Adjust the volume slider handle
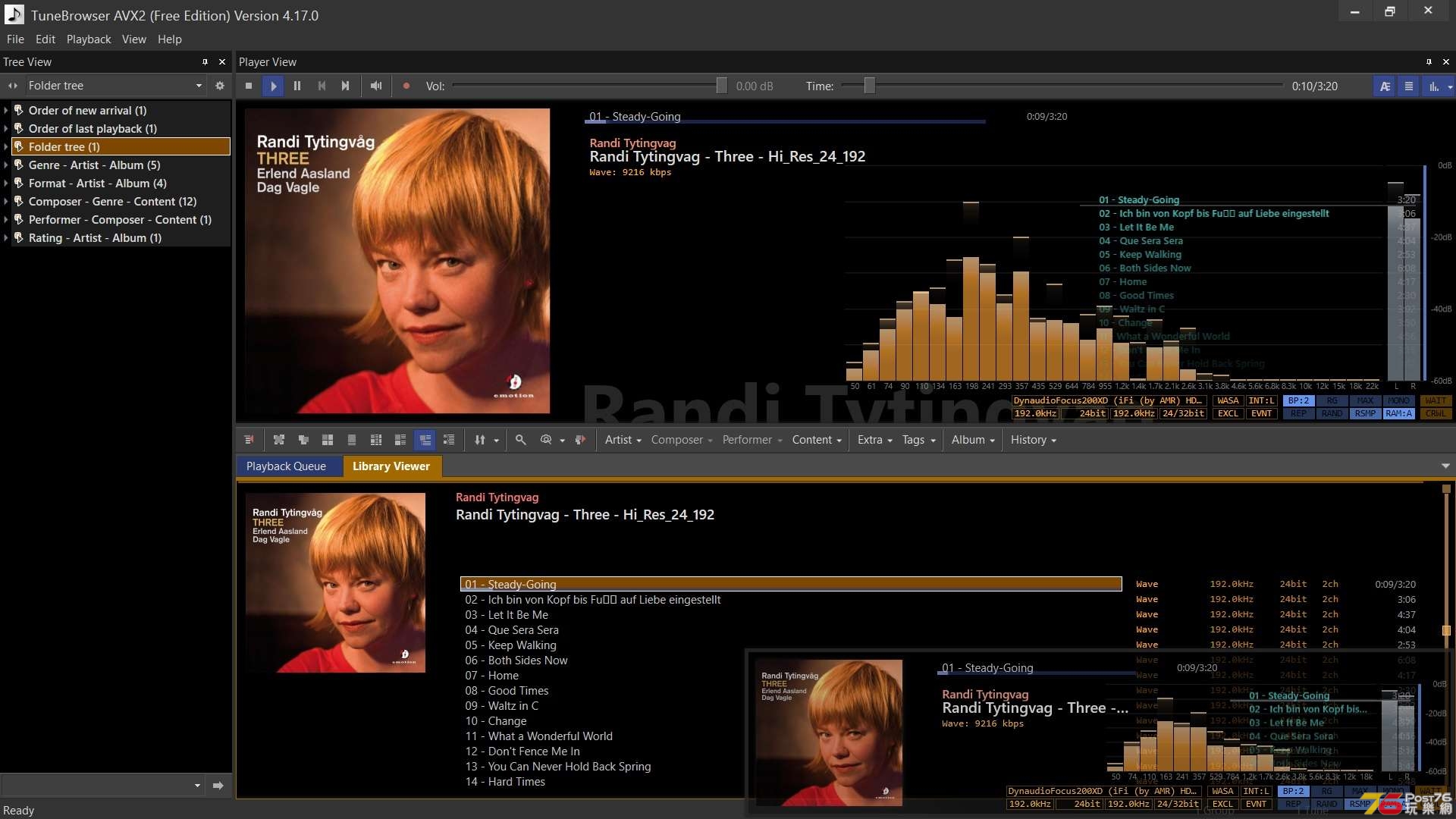The width and height of the screenshot is (1456, 819). tap(721, 86)
